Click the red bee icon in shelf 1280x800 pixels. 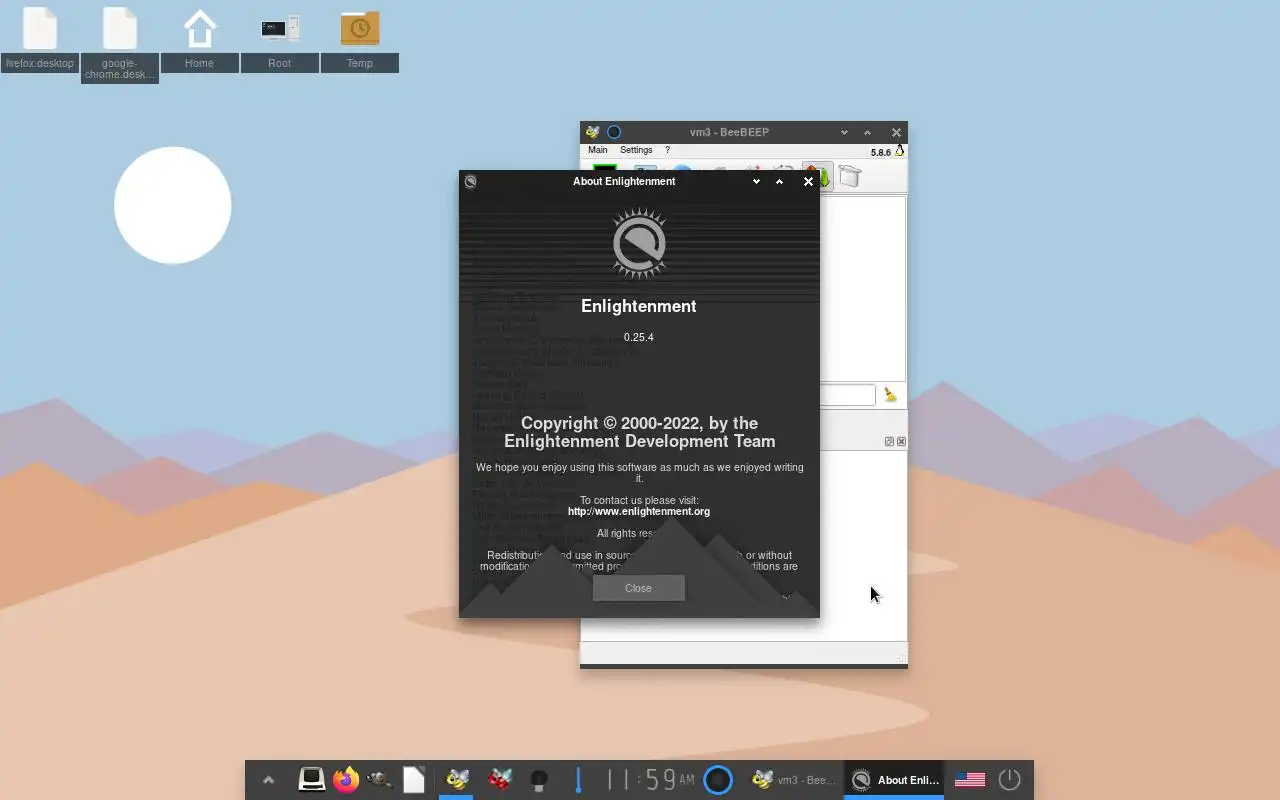[499, 779]
